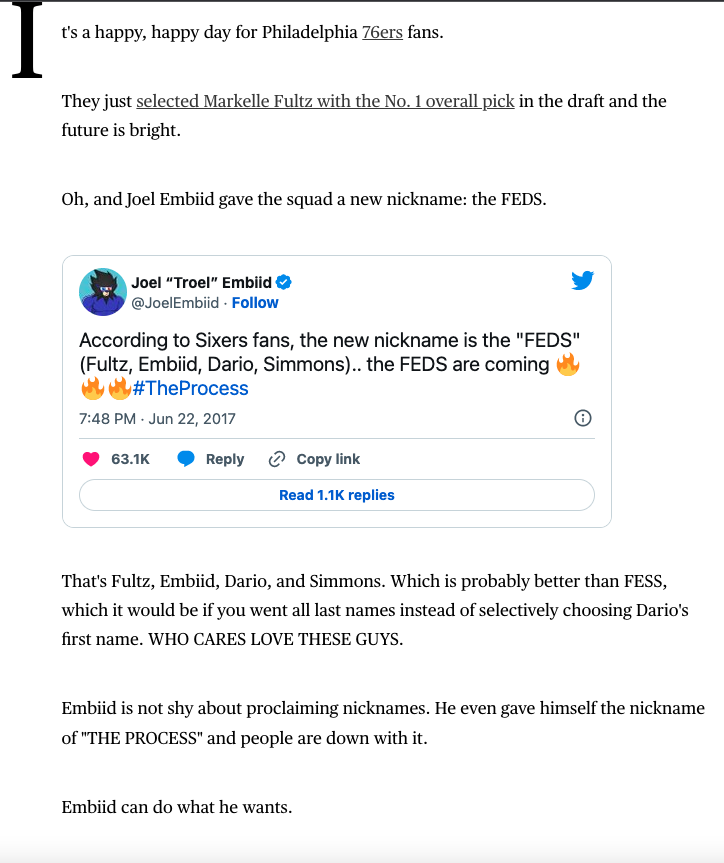Click the tweet info circle icon
The height and width of the screenshot is (863, 724).
click(583, 418)
